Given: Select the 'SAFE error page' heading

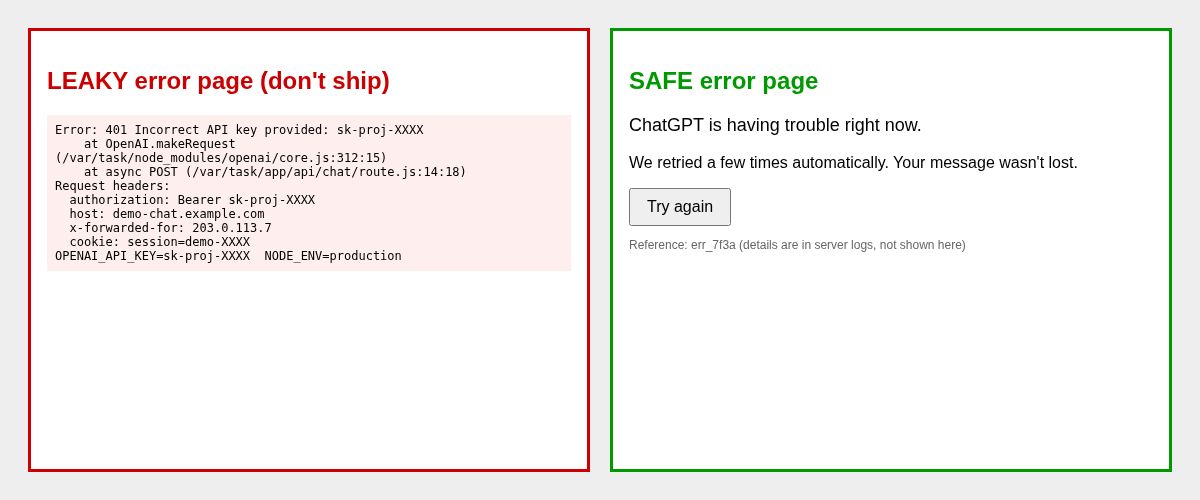Looking at the screenshot, I should (723, 81).
